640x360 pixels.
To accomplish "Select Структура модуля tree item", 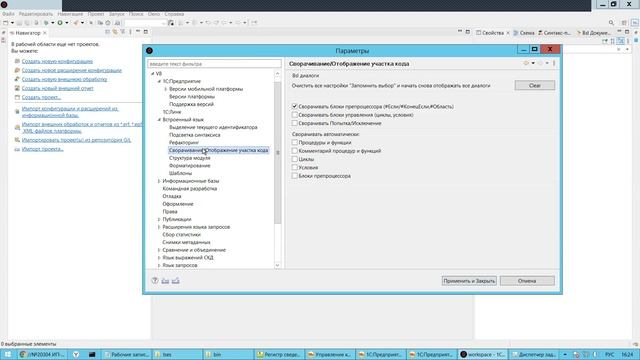I will pyautogui.click(x=190, y=158).
